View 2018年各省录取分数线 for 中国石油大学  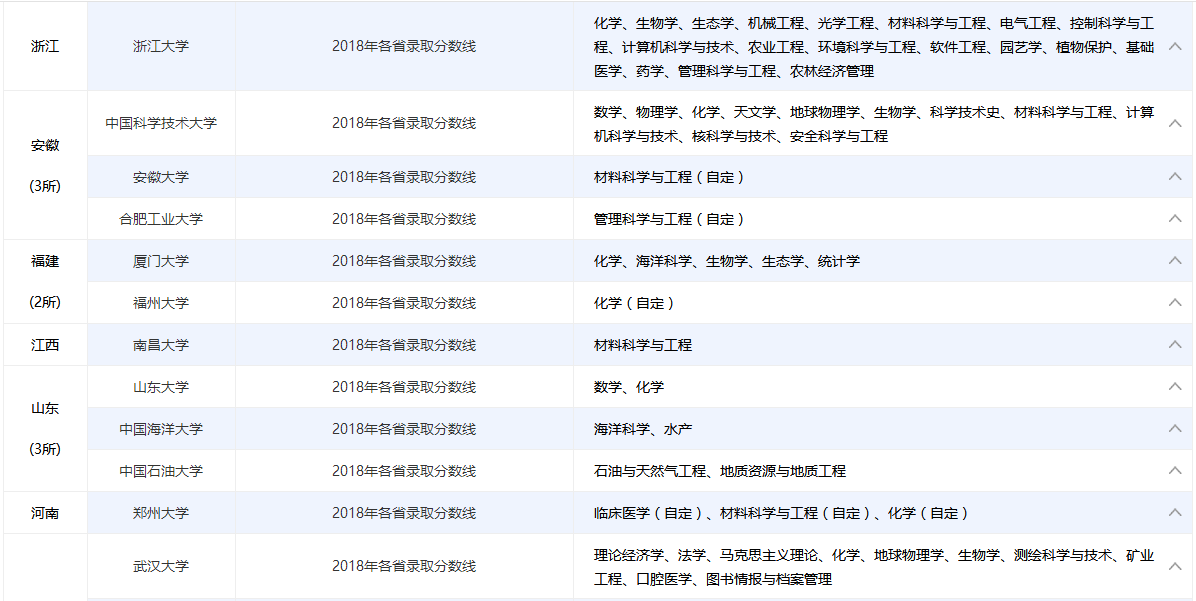click(x=403, y=471)
